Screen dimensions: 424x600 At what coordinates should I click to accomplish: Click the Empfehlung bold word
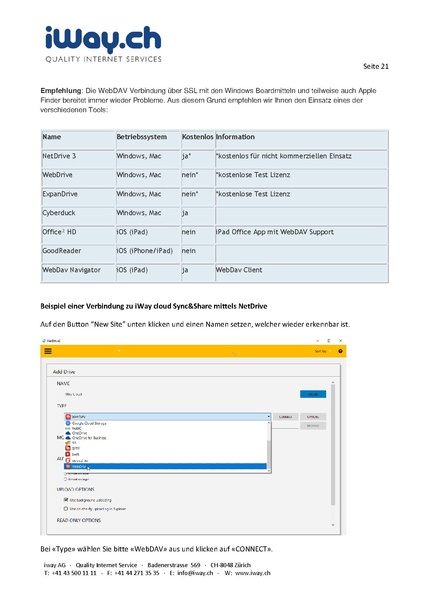click(x=61, y=91)
